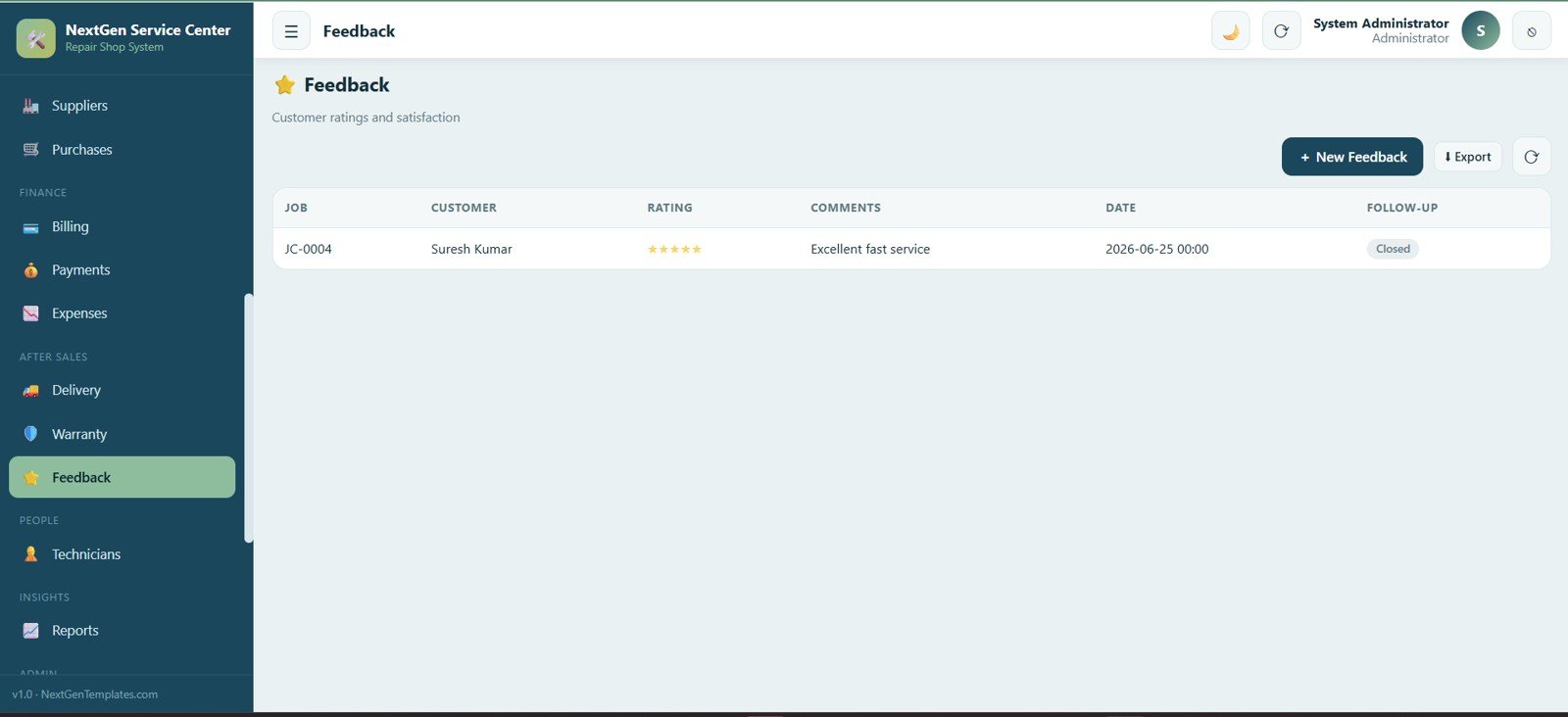This screenshot has height=717, width=1568.
Task: Click the COMMENTS column header
Action: 846,208
